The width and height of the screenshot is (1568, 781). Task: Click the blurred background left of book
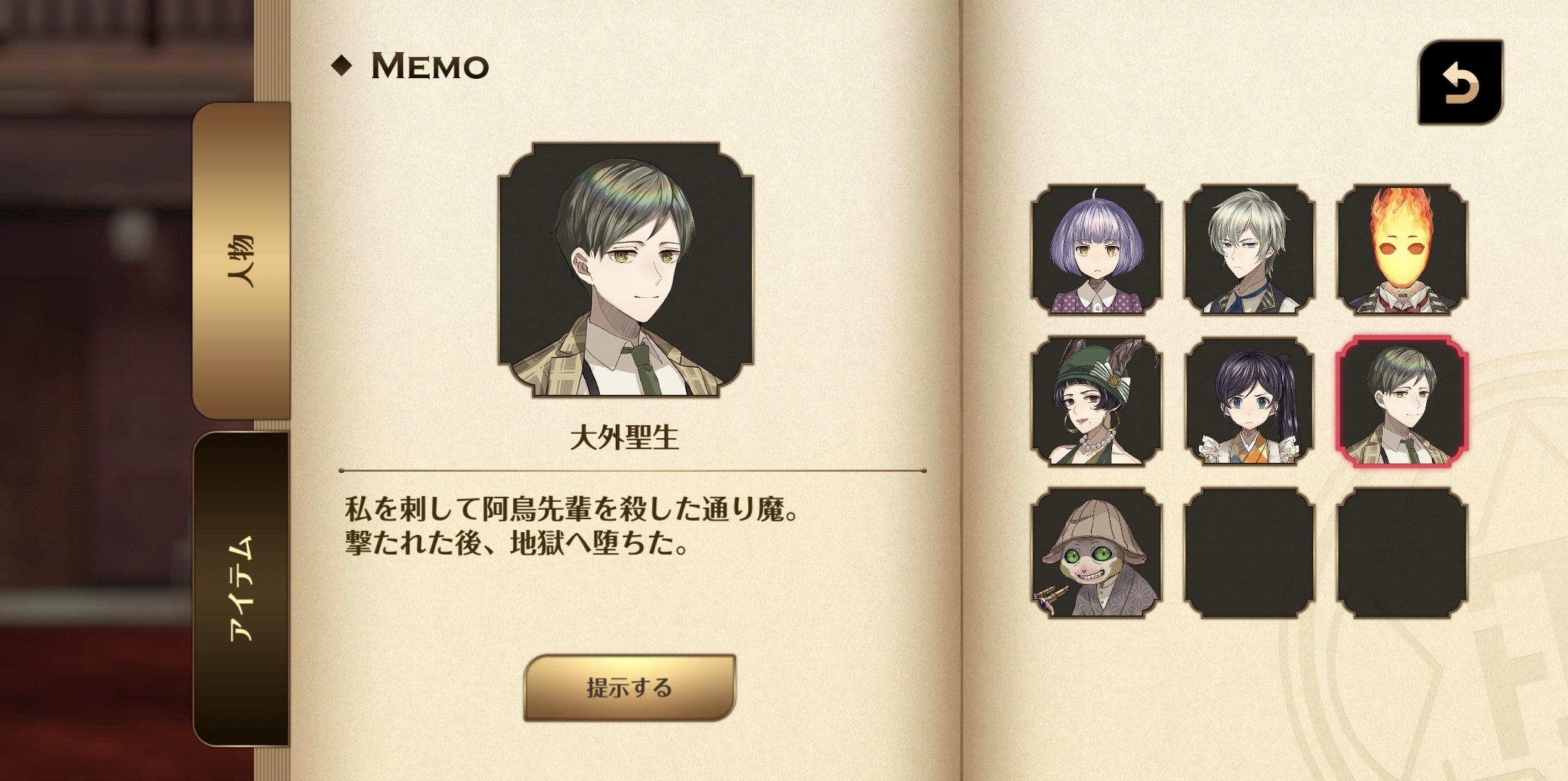tap(94, 390)
